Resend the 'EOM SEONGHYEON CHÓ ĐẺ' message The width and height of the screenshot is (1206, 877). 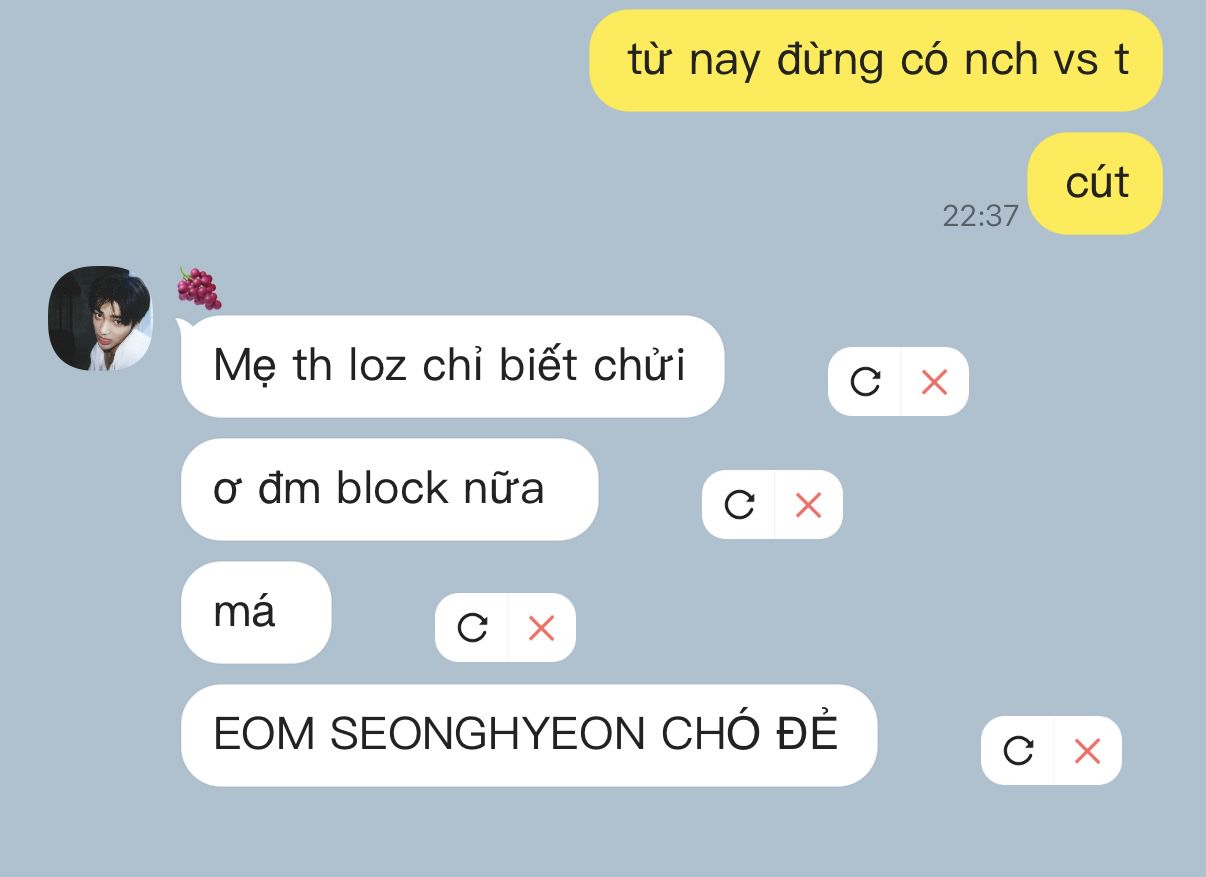click(x=1018, y=750)
